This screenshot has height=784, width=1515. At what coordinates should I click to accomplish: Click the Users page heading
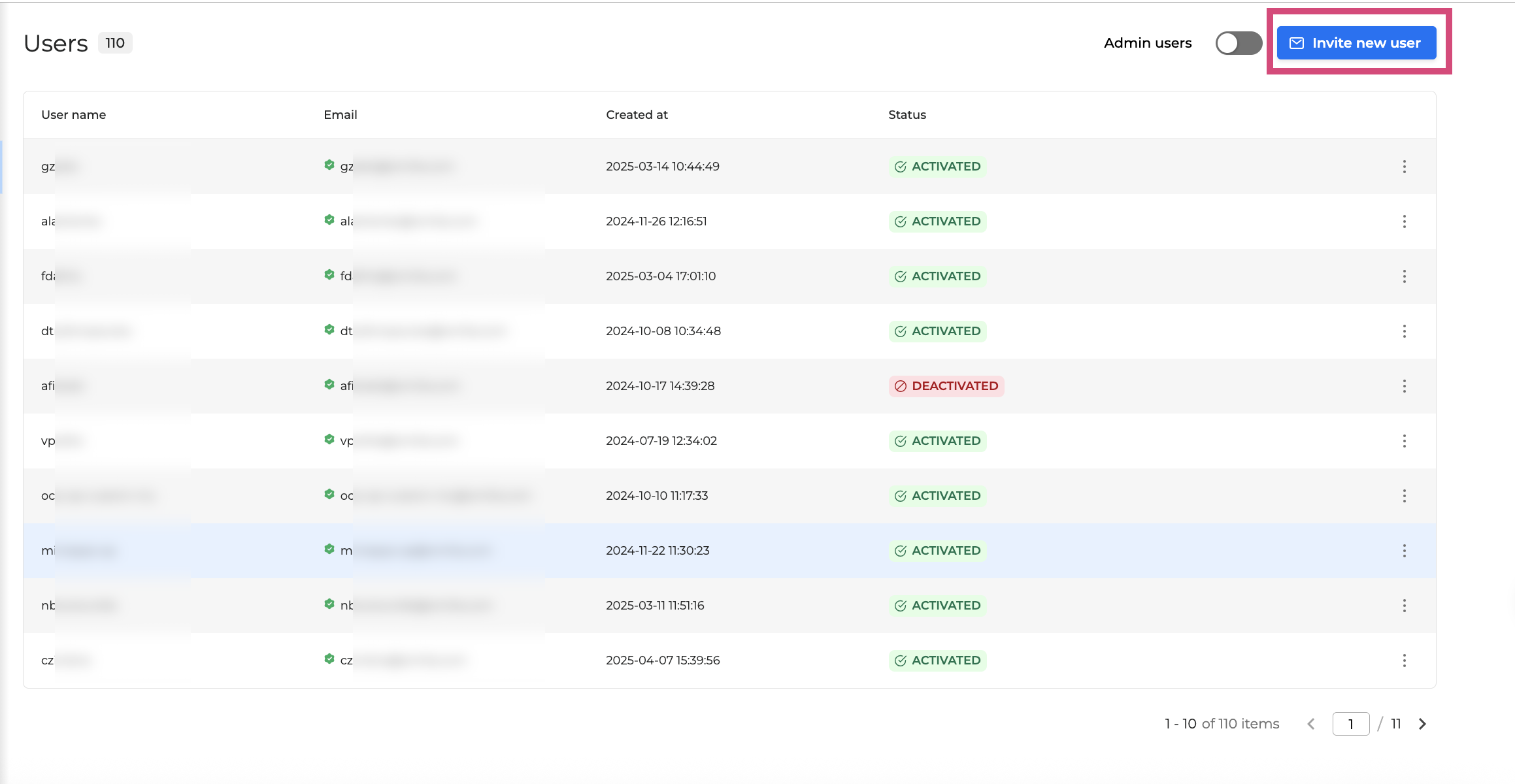[x=56, y=43]
